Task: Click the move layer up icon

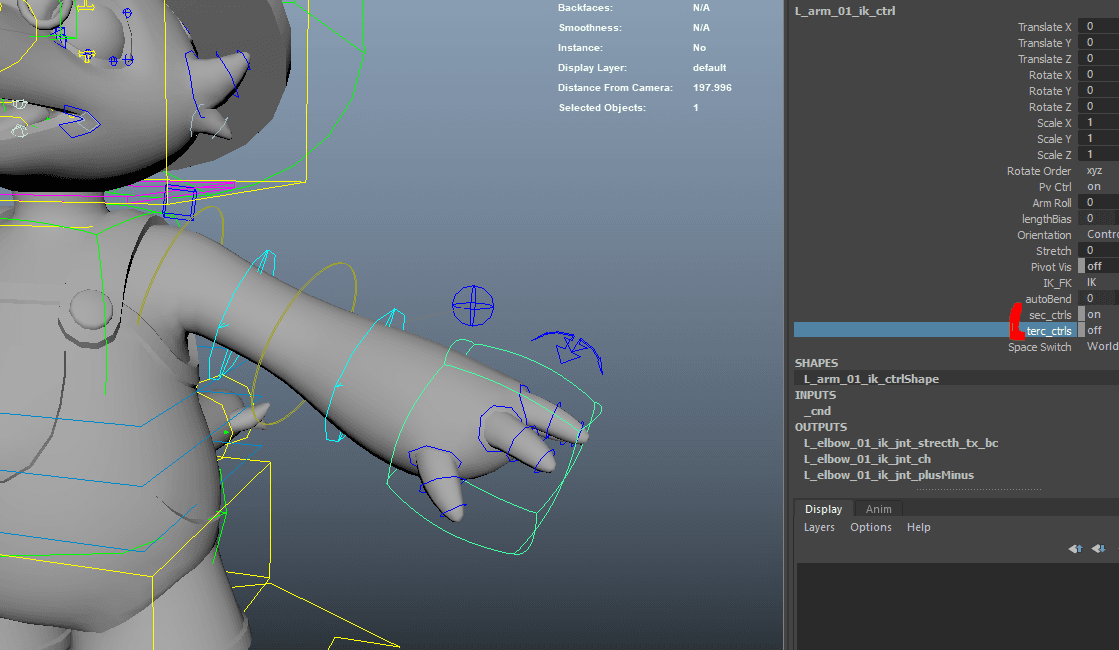Action: 1075,549
